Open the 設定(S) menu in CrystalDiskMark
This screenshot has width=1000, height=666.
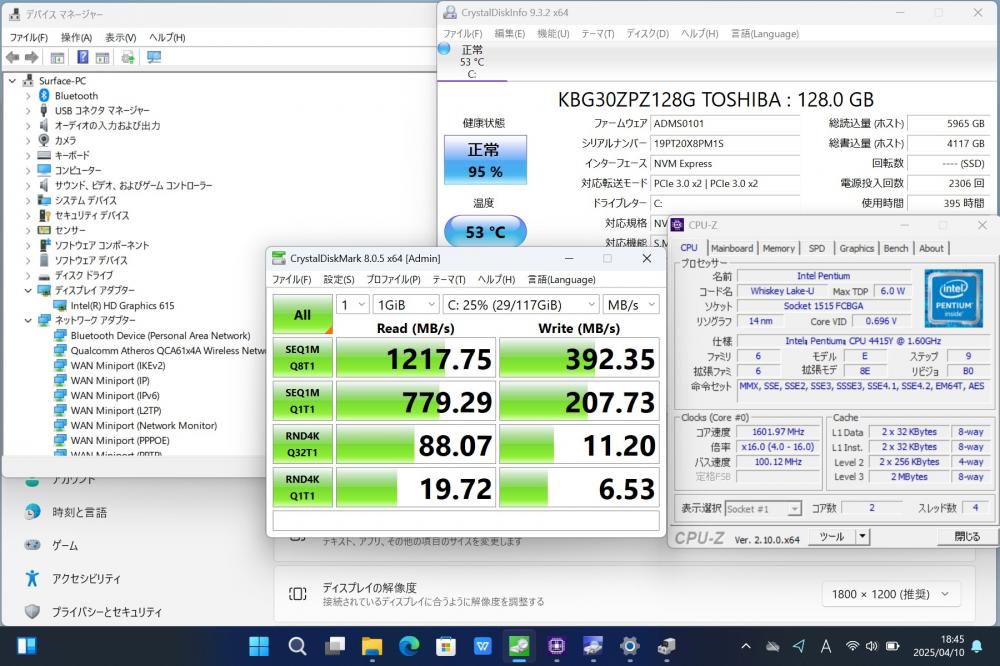point(339,279)
